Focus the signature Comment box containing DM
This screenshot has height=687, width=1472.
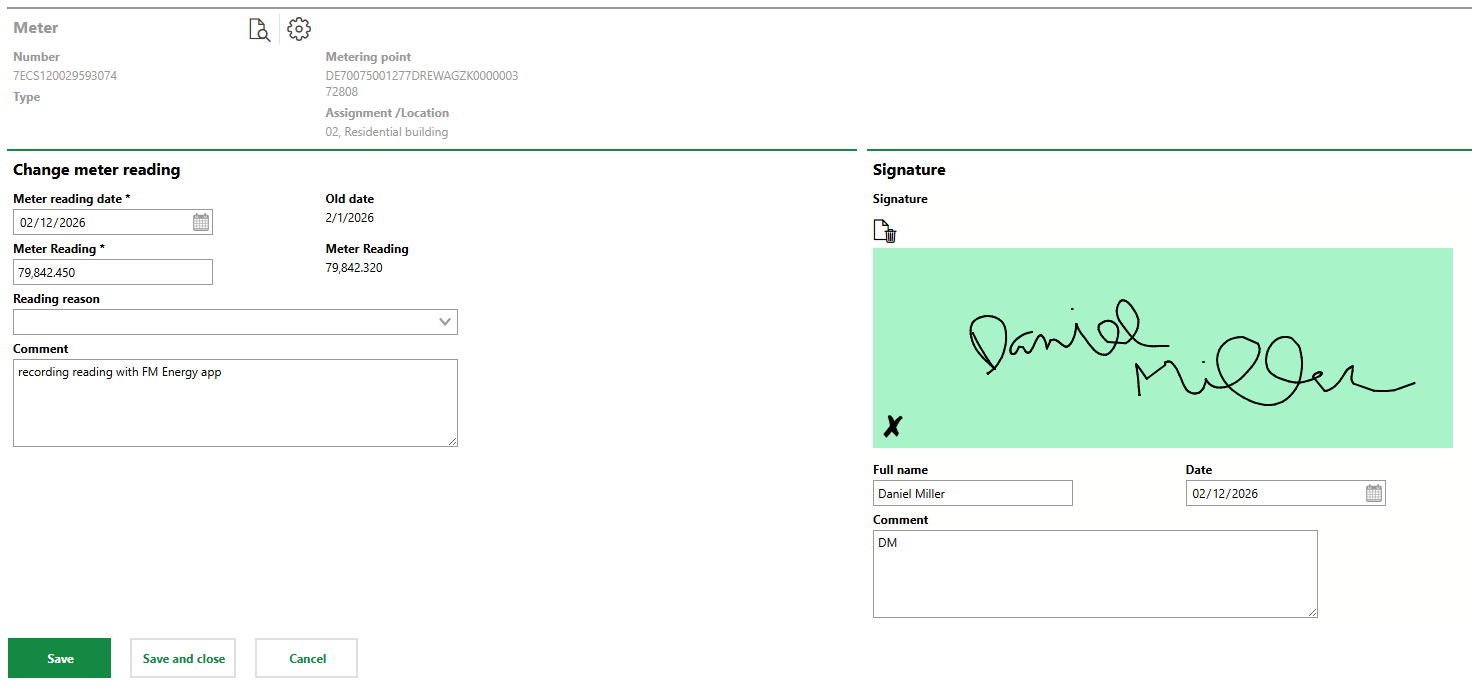pyautogui.click(x=1094, y=573)
